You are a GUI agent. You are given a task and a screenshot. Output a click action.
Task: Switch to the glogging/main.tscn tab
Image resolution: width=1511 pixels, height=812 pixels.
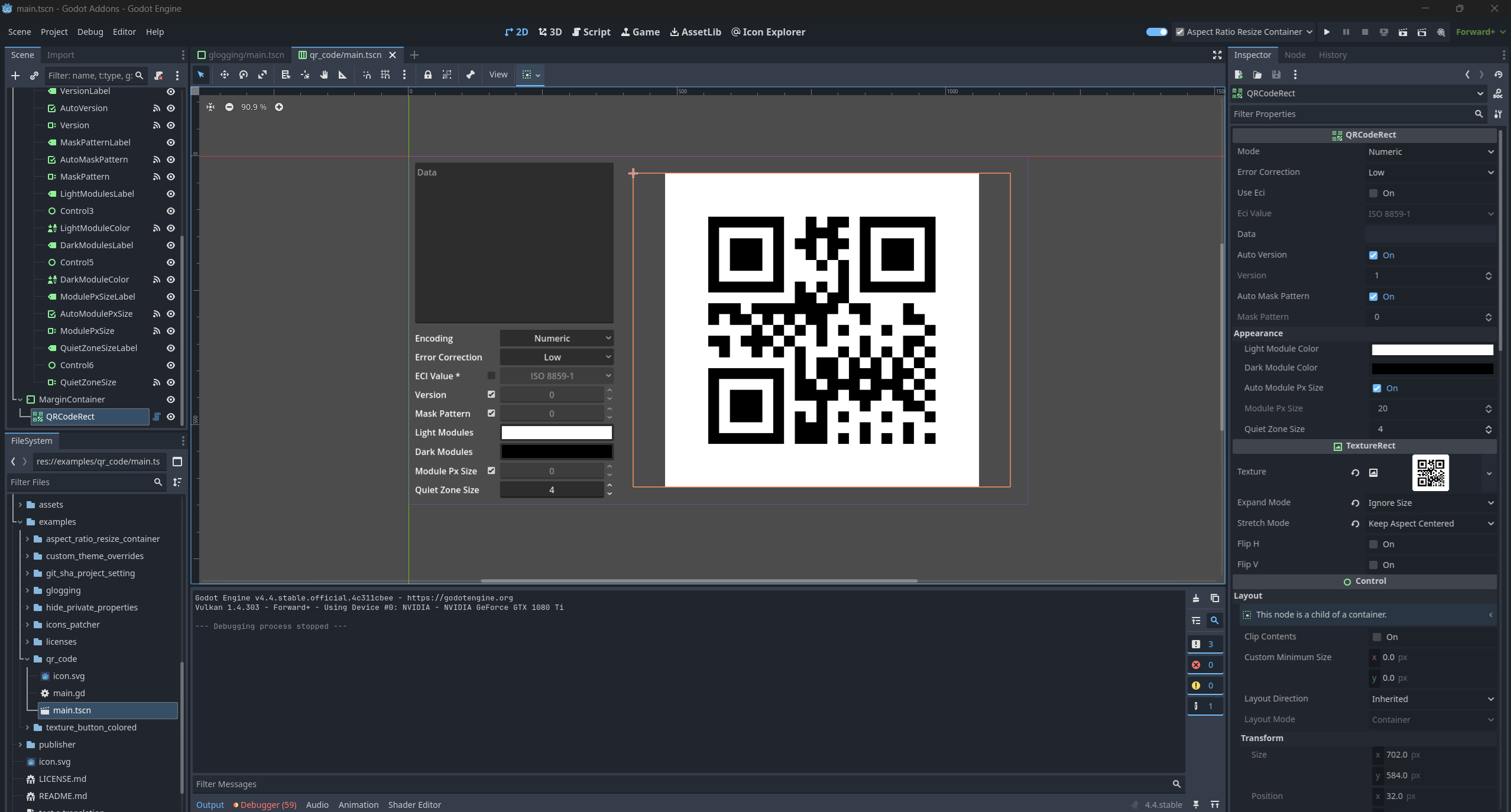pyautogui.click(x=241, y=55)
